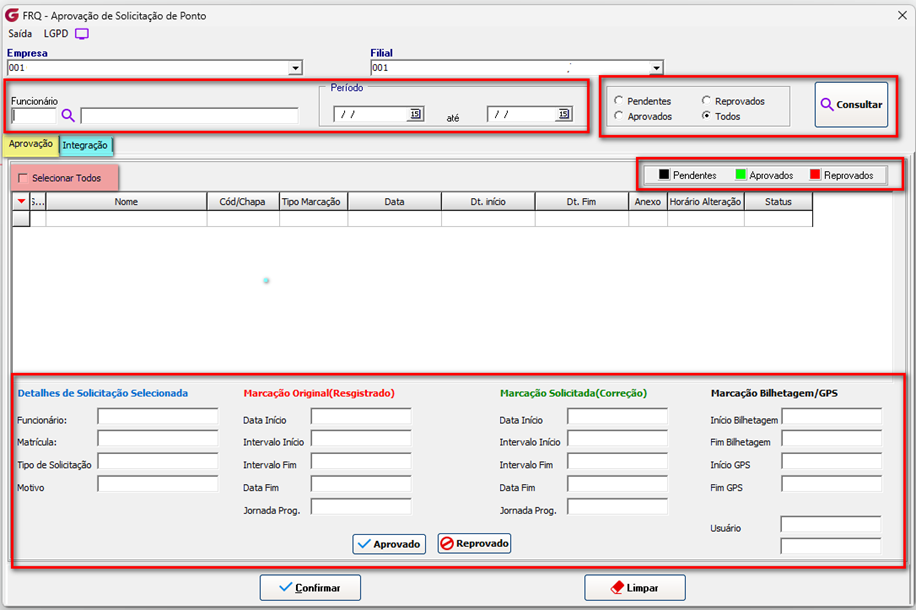Open the Período end date calendar icon
The image size is (916, 610).
pos(563,114)
